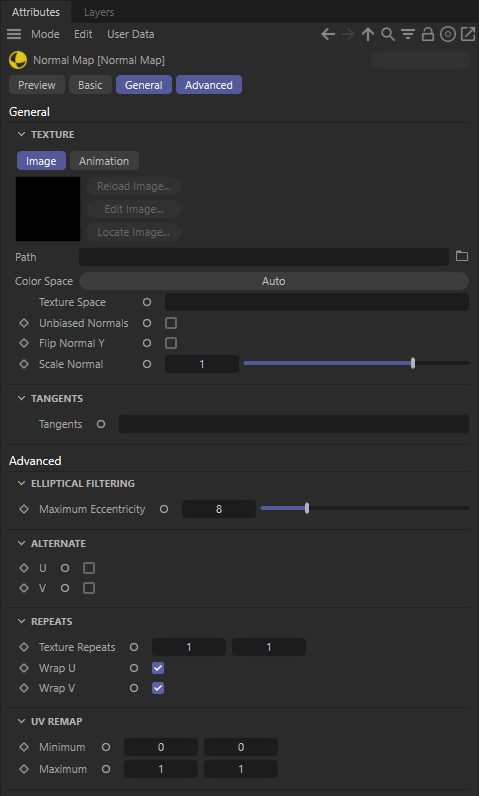Open the hamburger menu icon

[x=14, y=35]
